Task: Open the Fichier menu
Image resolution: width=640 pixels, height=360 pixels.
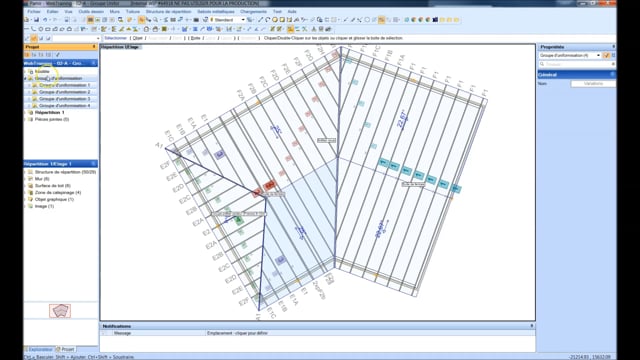Action: pos(34,11)
